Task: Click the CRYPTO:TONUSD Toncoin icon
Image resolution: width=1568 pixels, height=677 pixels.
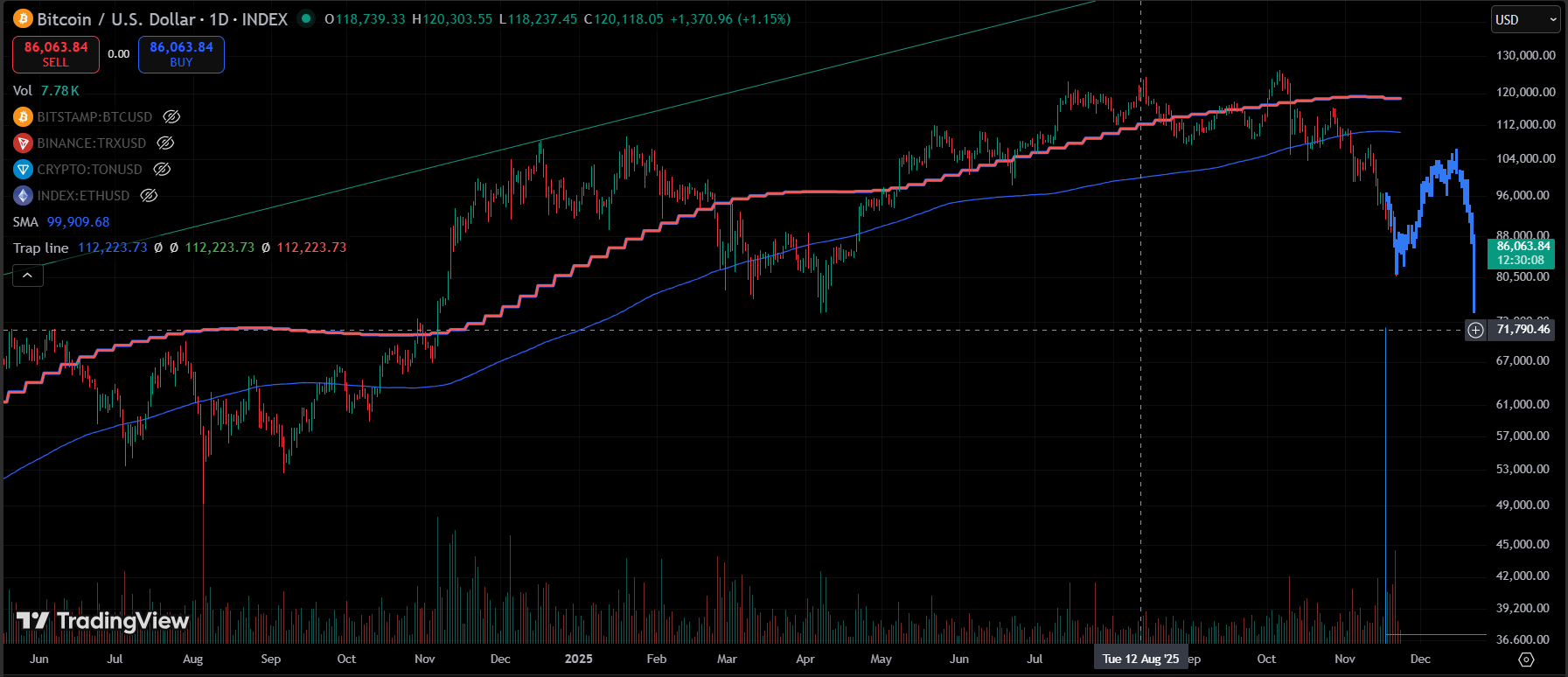Action: pyautogui.click(x=23, y=169)
